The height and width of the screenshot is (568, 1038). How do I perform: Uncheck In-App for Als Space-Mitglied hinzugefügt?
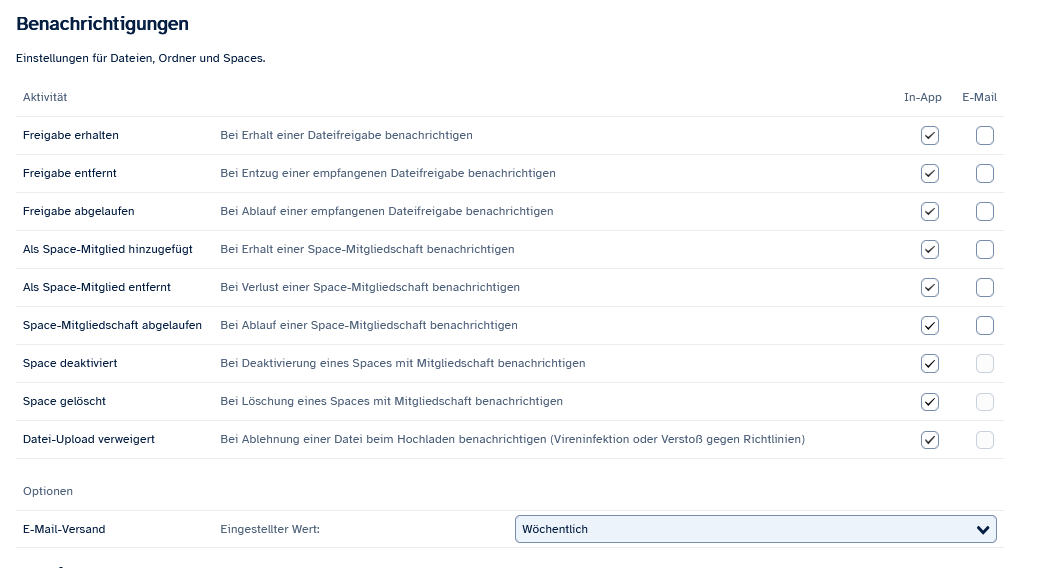coord(930,250)
